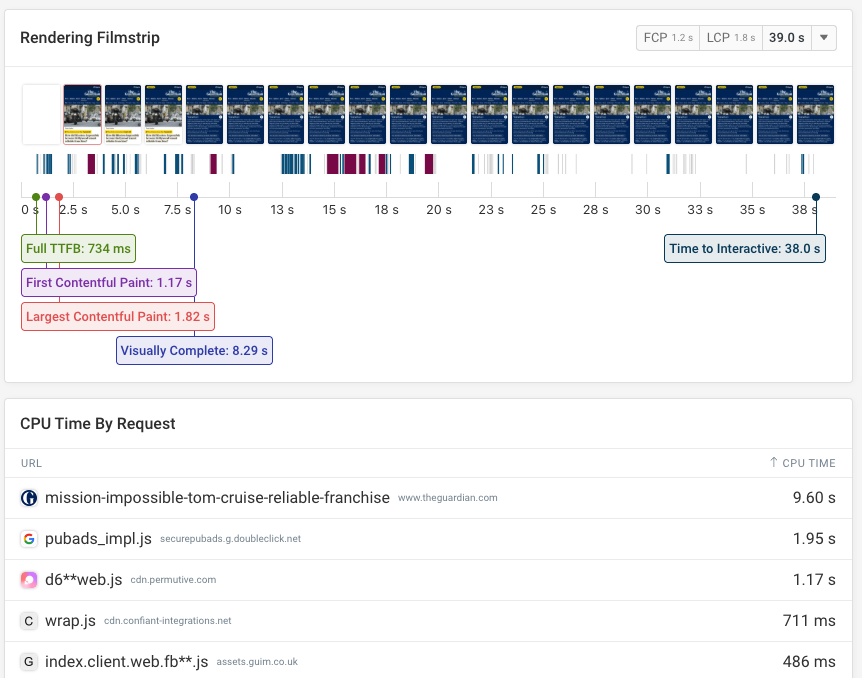Click the Google icon beside pubads_impl.js

point(28,538)
